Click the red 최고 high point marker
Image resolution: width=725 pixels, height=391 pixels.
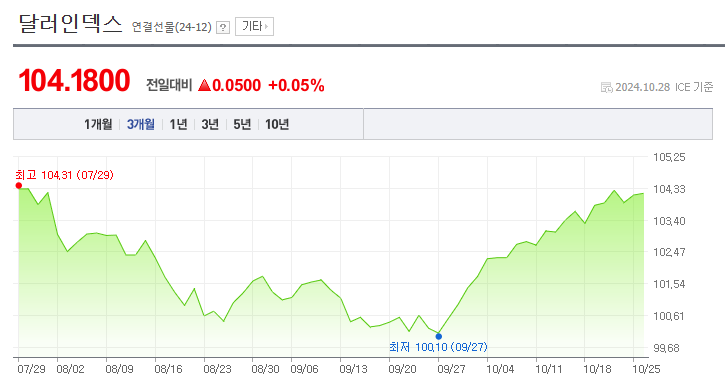(x=18, y=185)
